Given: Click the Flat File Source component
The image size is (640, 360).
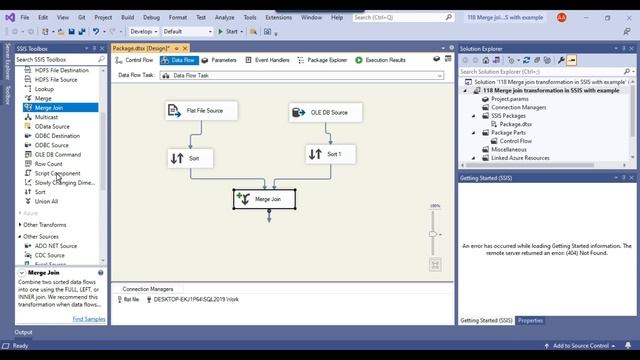Looking at the screenshot, I should (202, 111).
